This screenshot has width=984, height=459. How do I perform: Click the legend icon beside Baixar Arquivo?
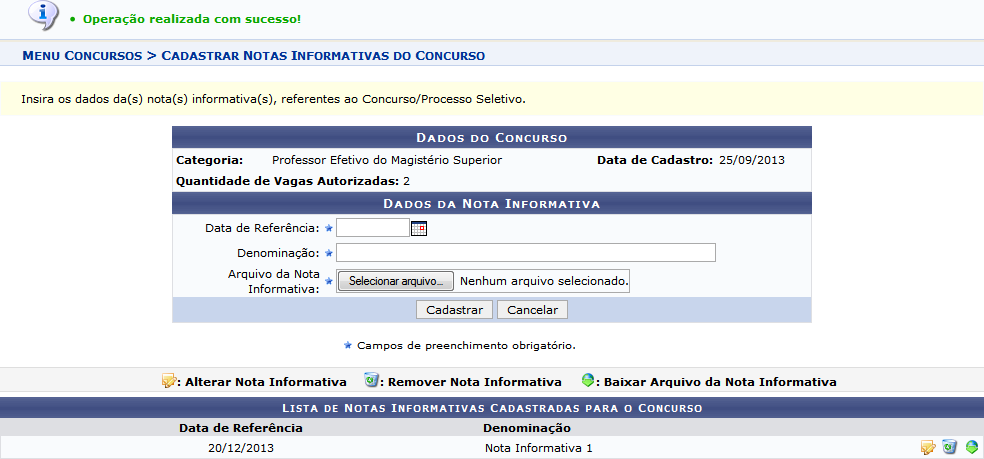(589, 381)
